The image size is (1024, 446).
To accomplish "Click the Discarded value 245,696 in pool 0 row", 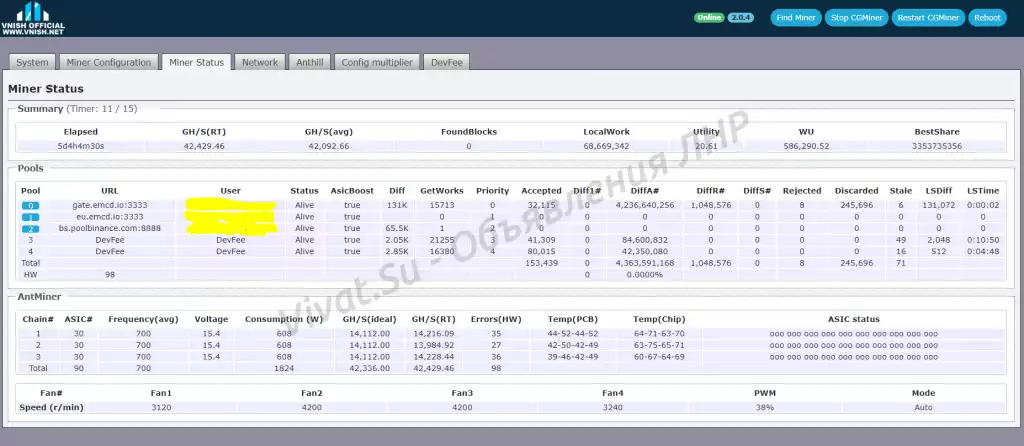I will 856,205.
